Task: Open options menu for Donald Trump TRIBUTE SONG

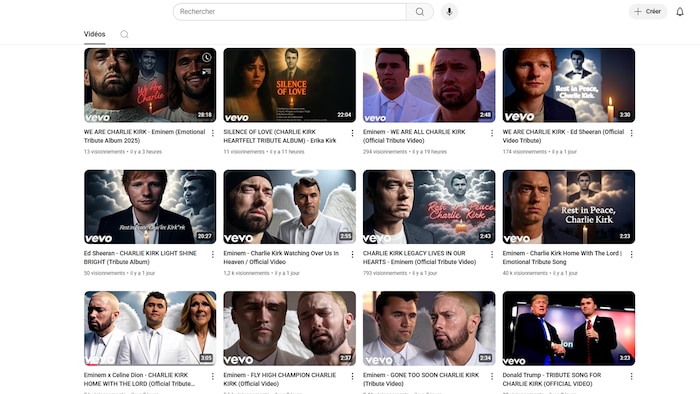Action: pos(631,376)
